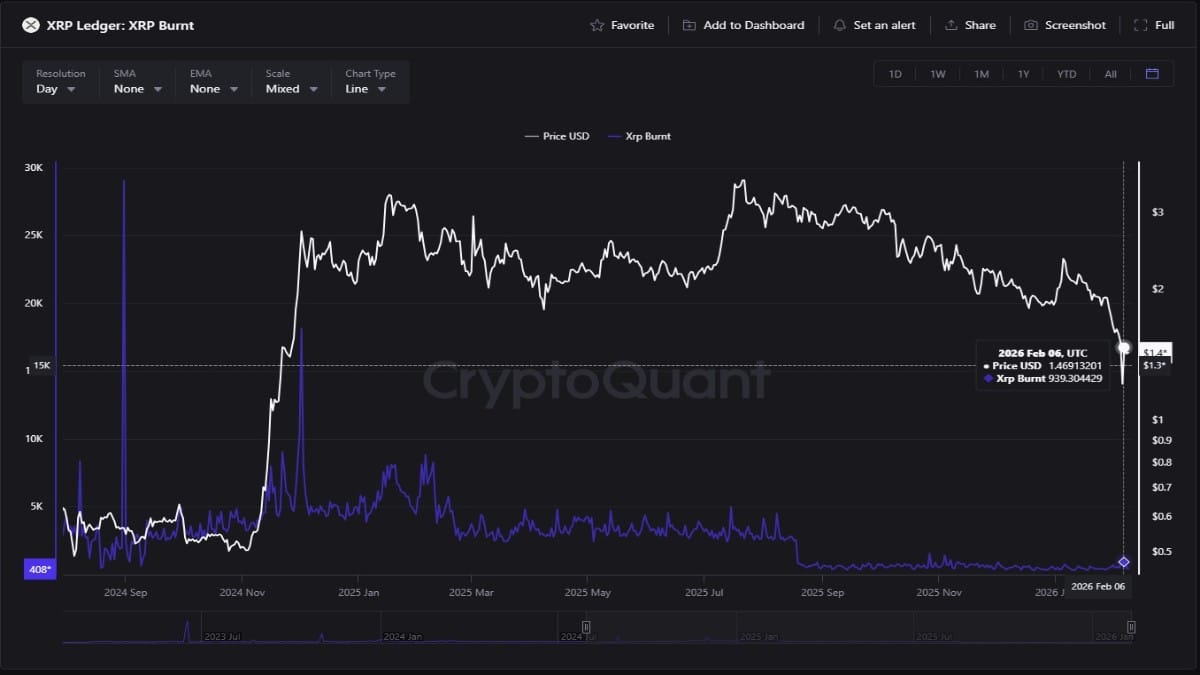Click the Favorite star icon
Screen dimensions: 1200x675
coord(597,25)
